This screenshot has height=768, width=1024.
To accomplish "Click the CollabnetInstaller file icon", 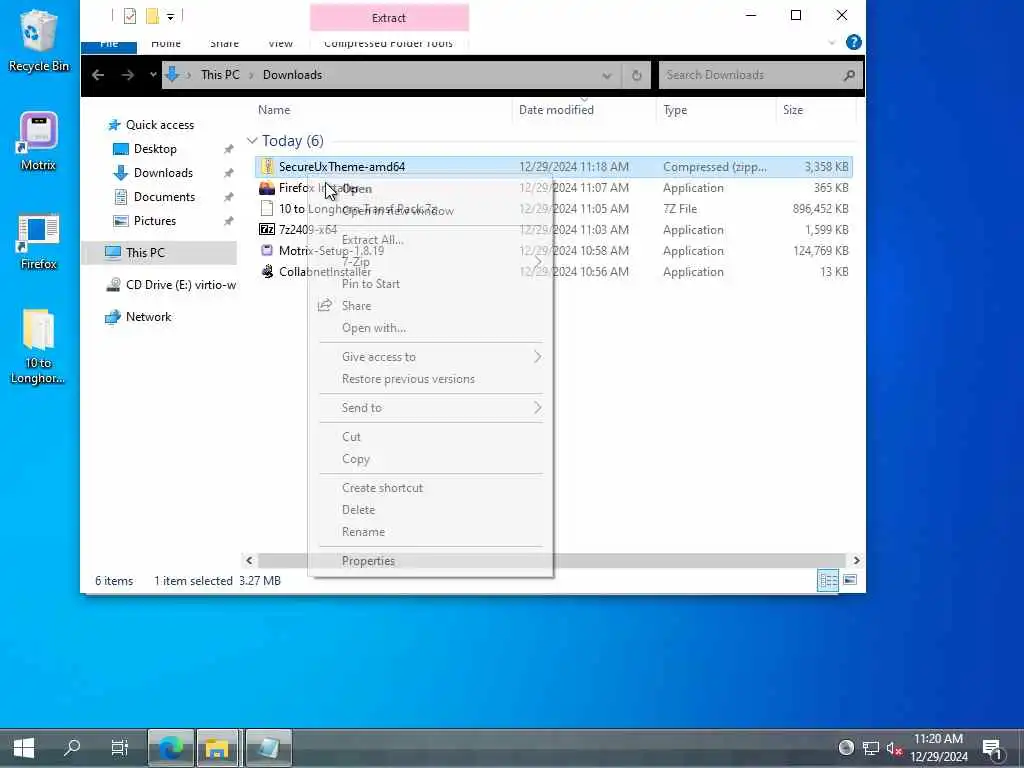I will pyautogui.click(x=267, y=272).
